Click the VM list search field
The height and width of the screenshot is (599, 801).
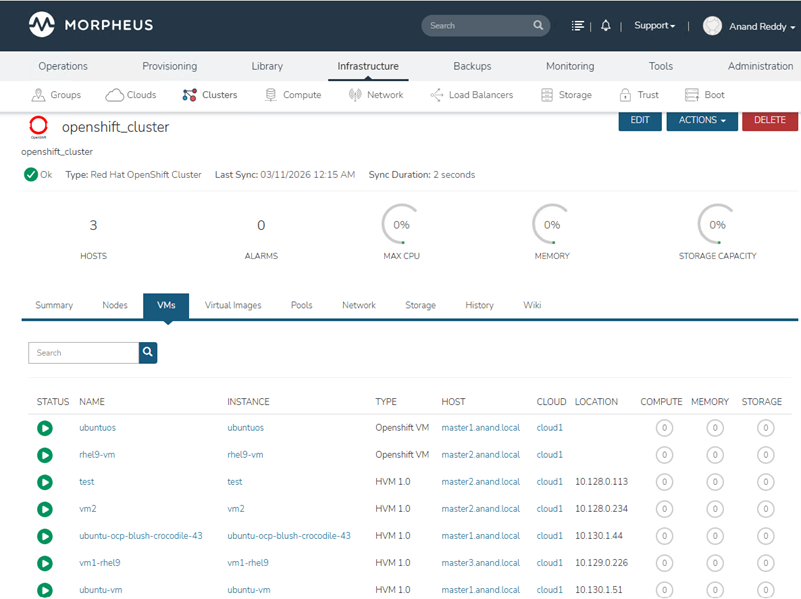83,352
